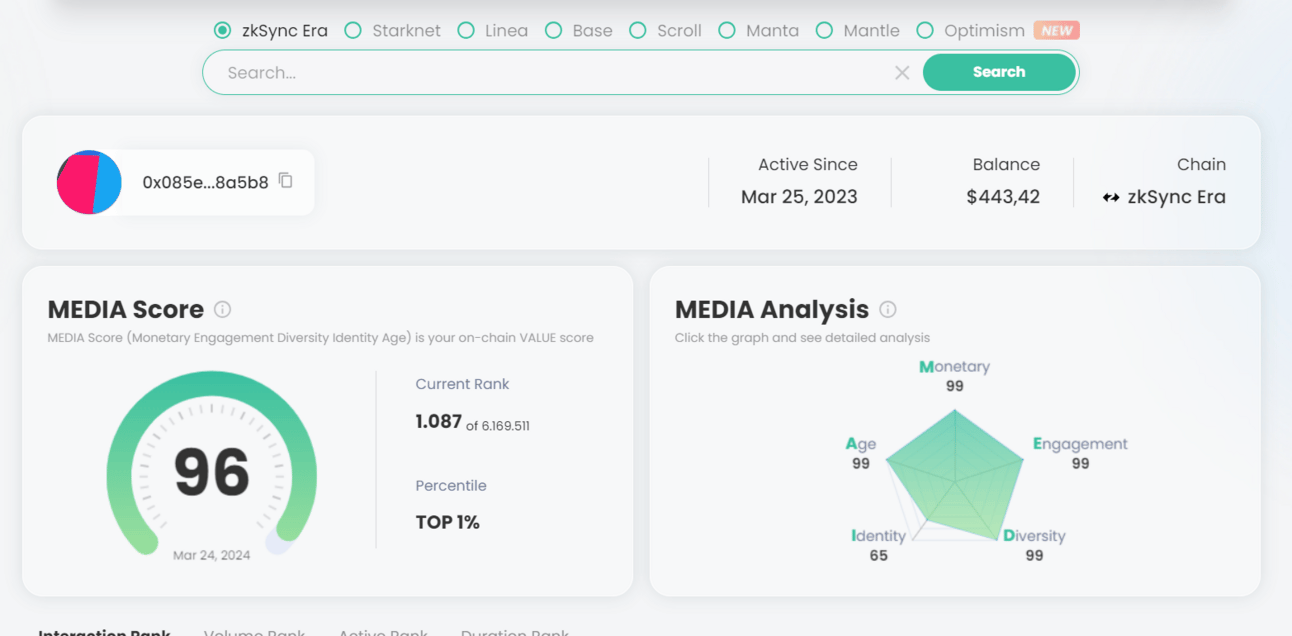
Task: Select the Base chain radio button
Action: [x=553, y=30]
